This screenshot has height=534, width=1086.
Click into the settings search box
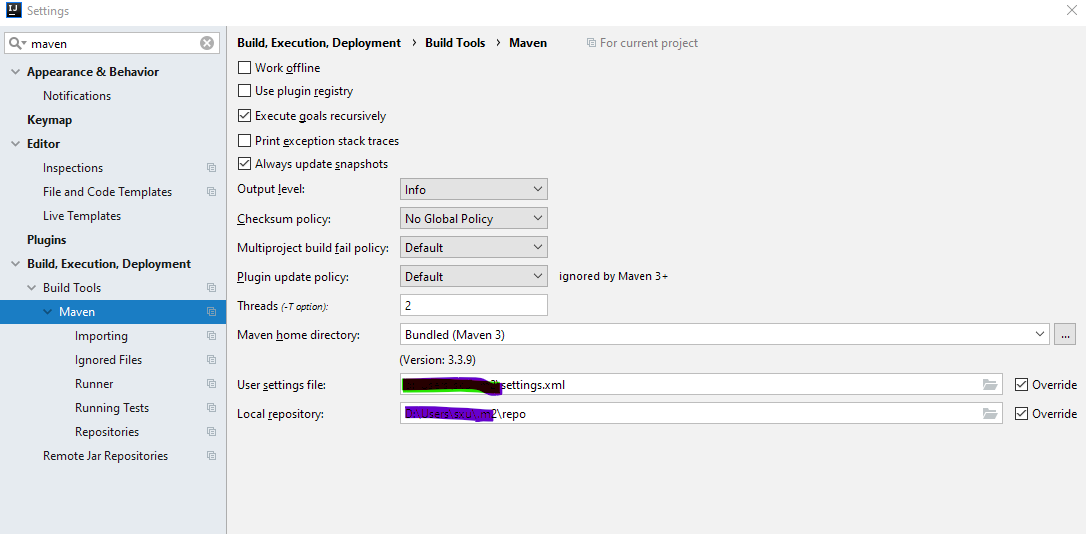pyautogui.click(x=114, y=43)
